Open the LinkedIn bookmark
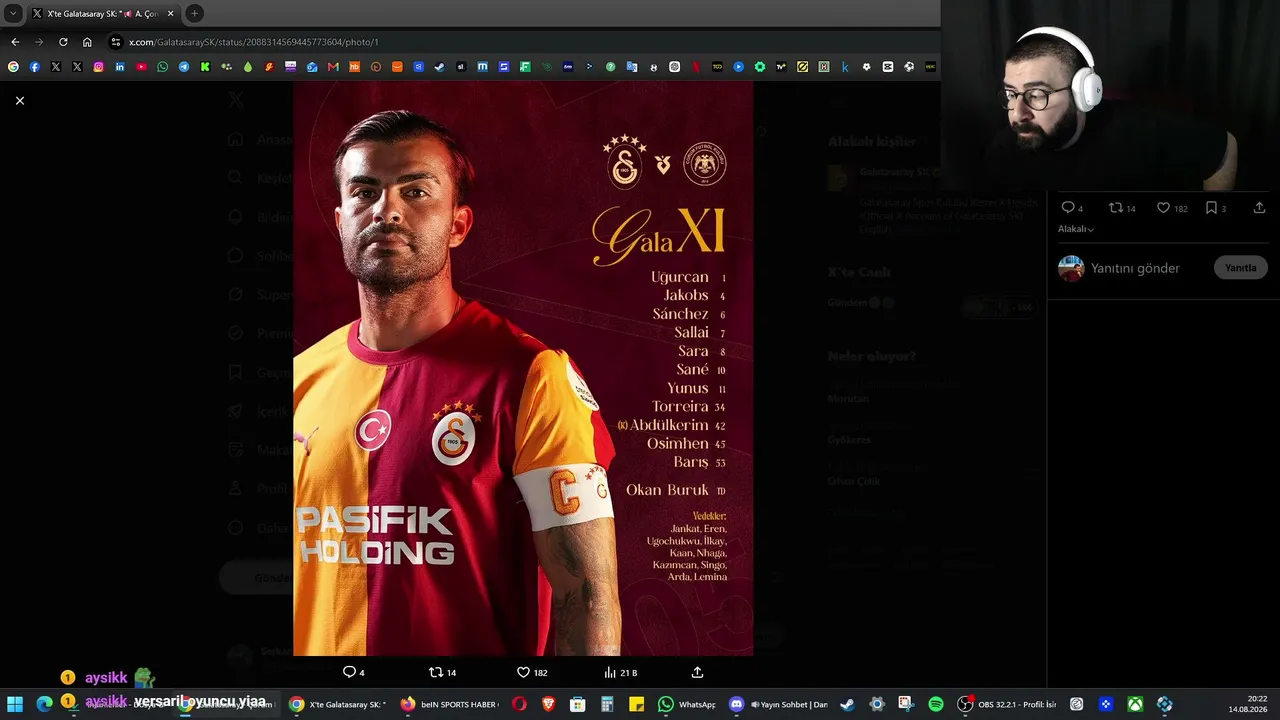 pyautogui.click(x=120, y=67)
